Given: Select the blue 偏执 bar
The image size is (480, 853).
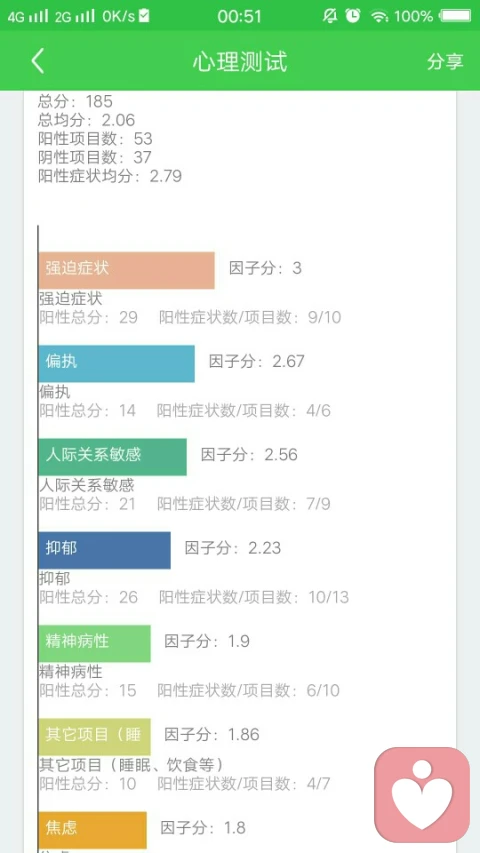Looking at the screenshot, I should point(116,363).
